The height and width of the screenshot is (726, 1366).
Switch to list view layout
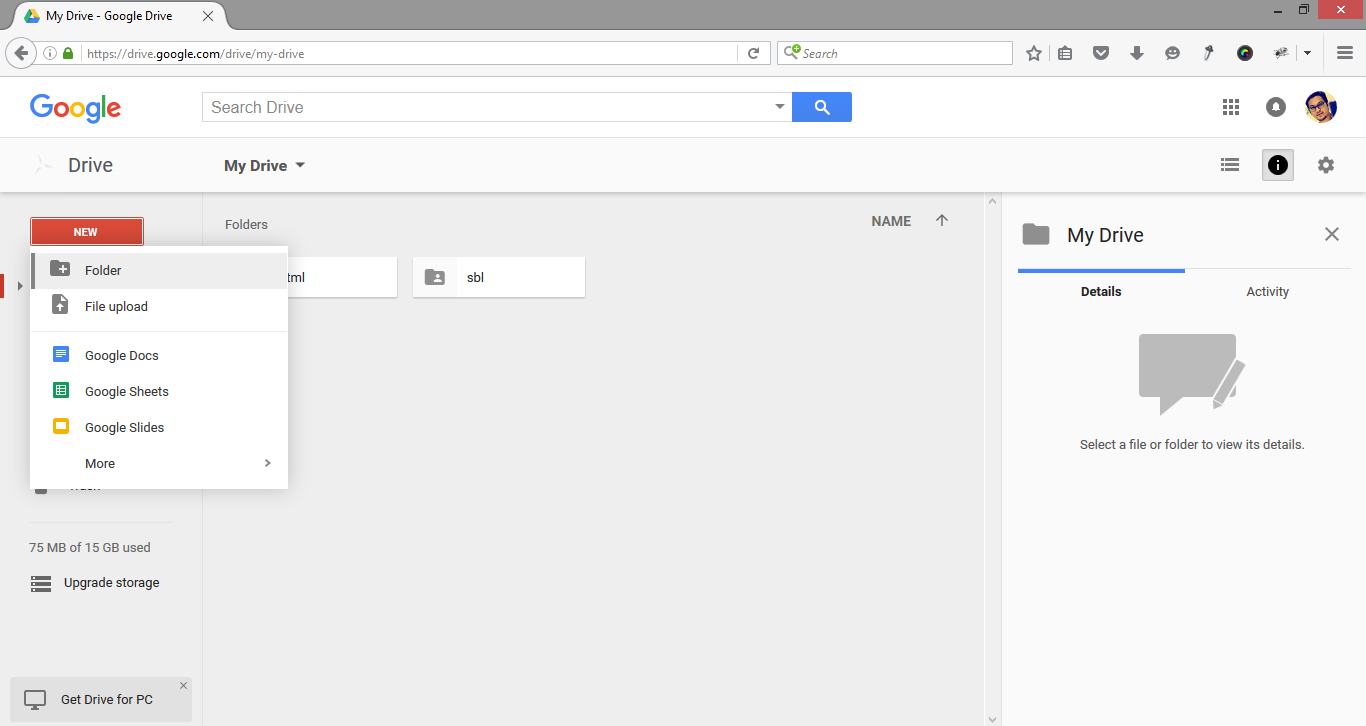1230,164
